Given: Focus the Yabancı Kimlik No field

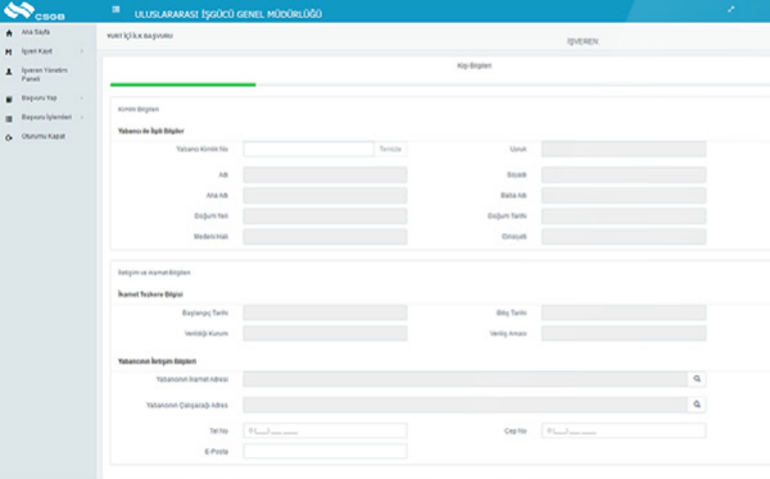Looking at the screenshot, I should coord(308,149).
